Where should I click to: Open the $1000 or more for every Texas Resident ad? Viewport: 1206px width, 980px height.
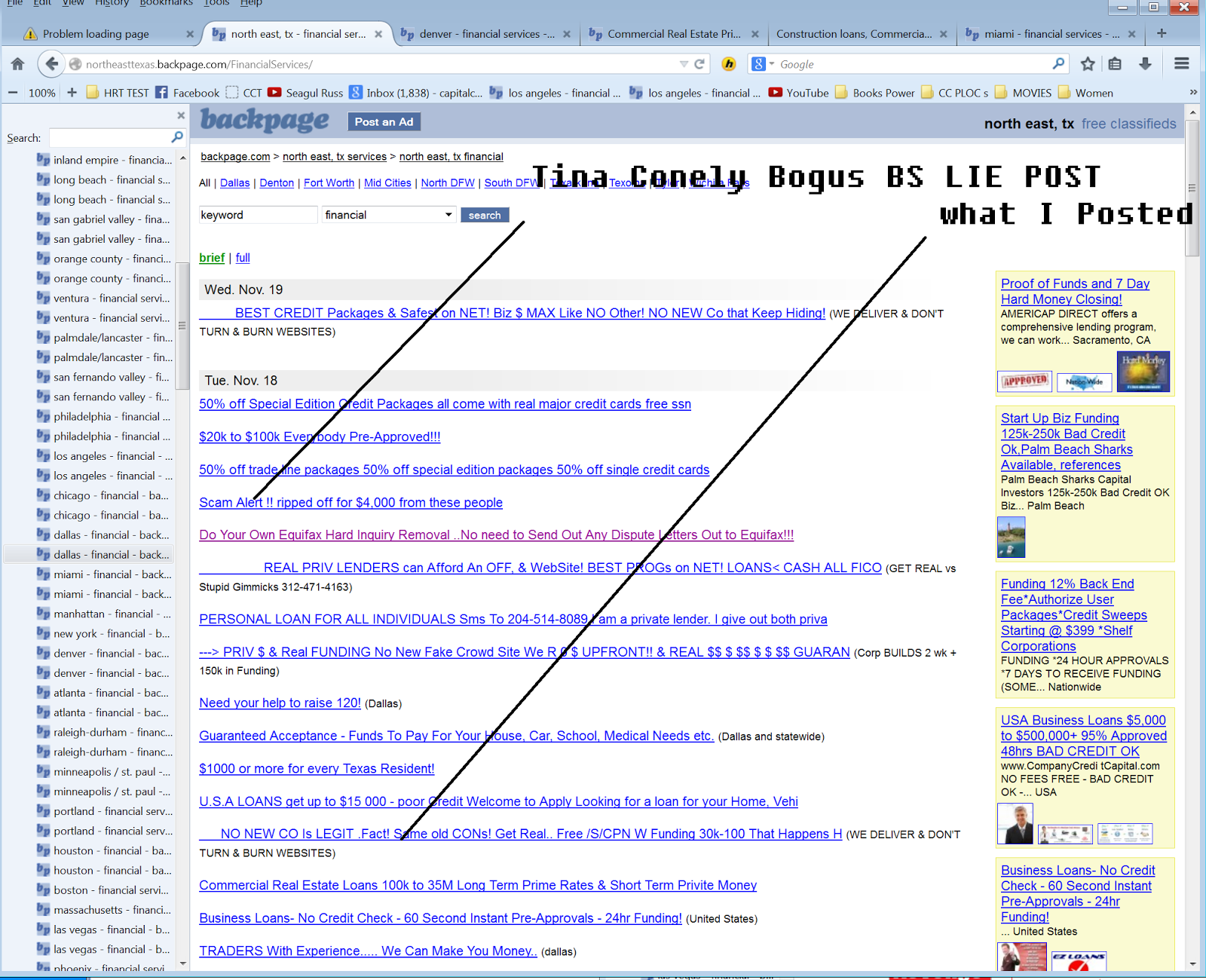[x=317, y=769]
